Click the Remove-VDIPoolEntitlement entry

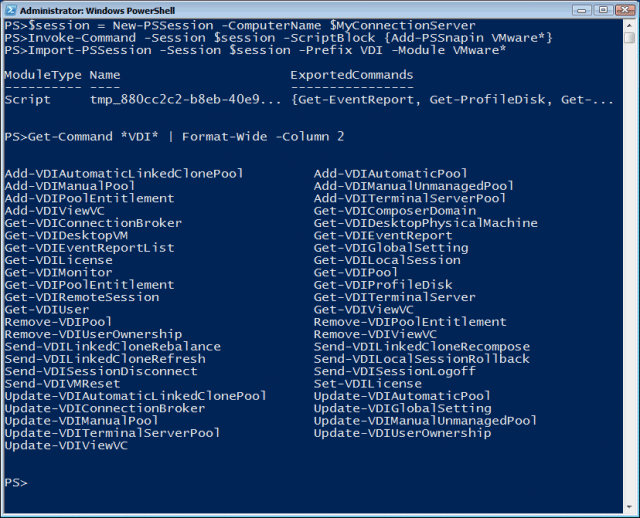[410, 322]
